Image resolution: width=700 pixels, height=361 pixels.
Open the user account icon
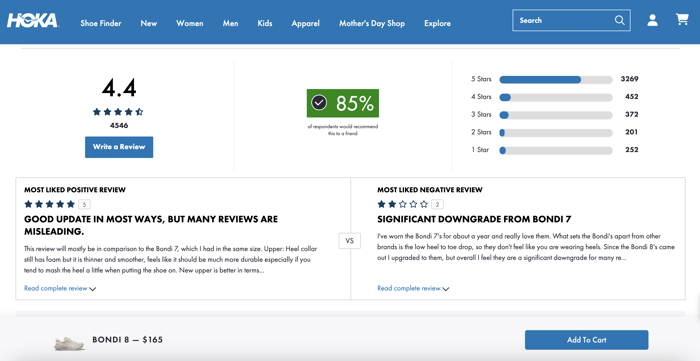coord(652,20)
